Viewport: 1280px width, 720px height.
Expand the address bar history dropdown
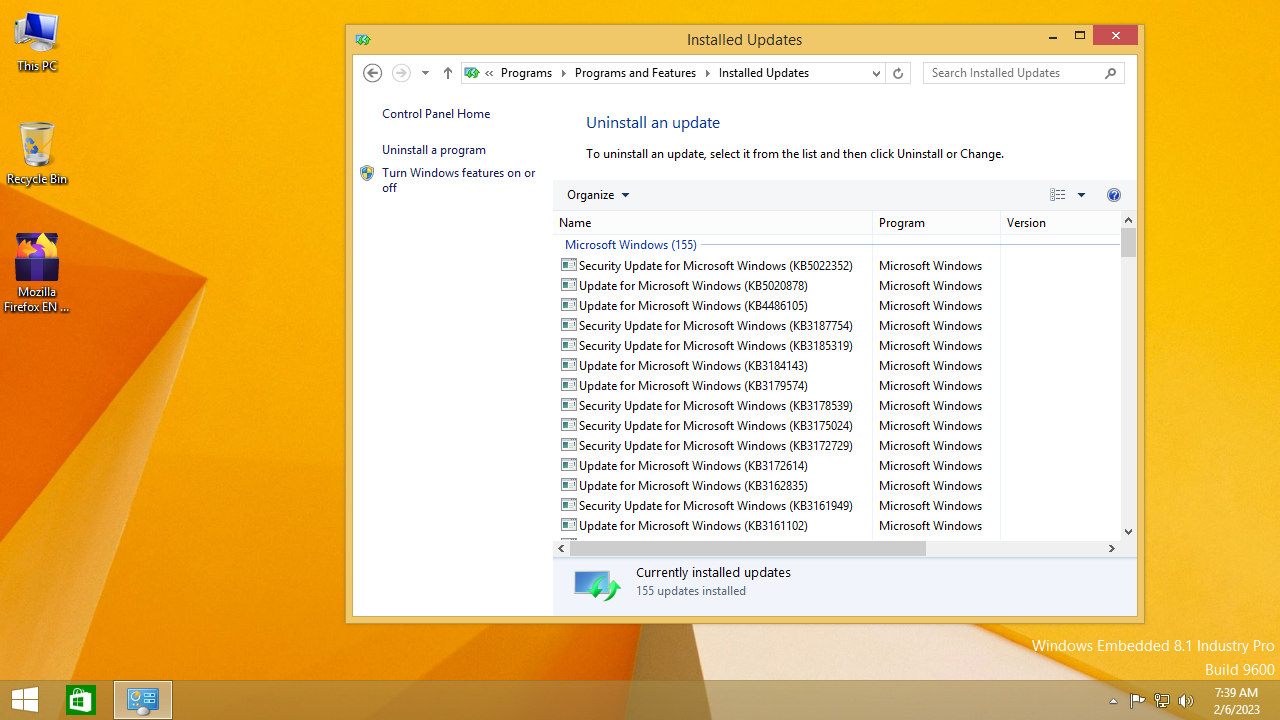[x=876, y=73]
